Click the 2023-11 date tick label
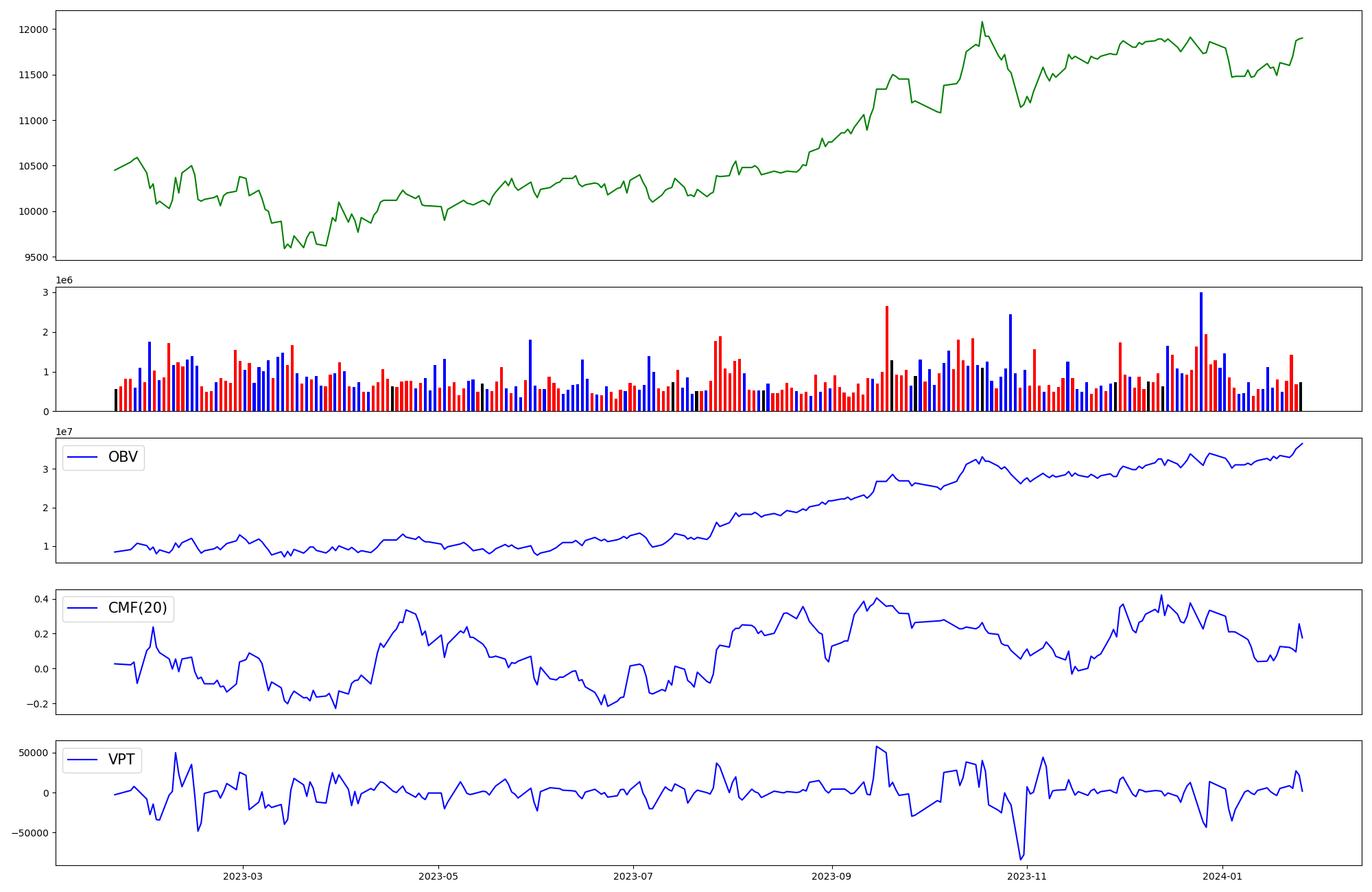The height and width of the screenshot is (892, 1372). [1027, 876]
